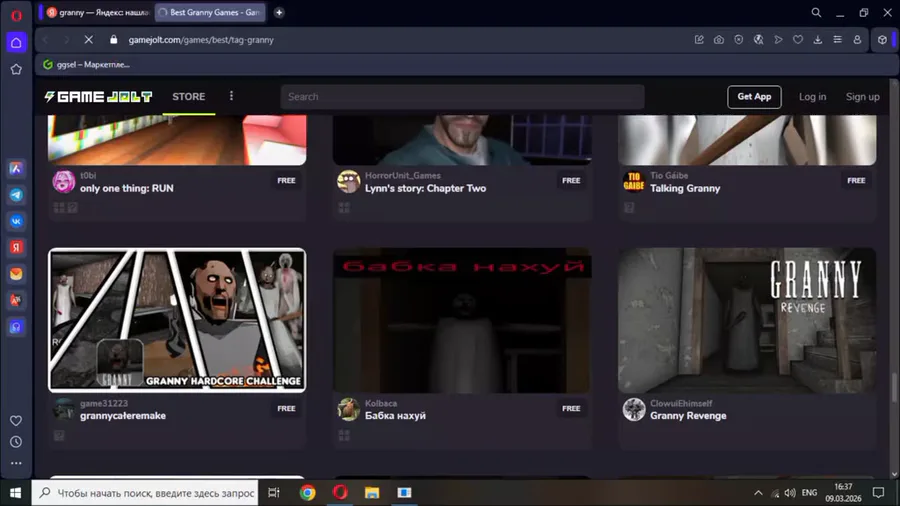900x506 pixels.
Task: Click the Game Jolt logo
Action: click(98, 97)
